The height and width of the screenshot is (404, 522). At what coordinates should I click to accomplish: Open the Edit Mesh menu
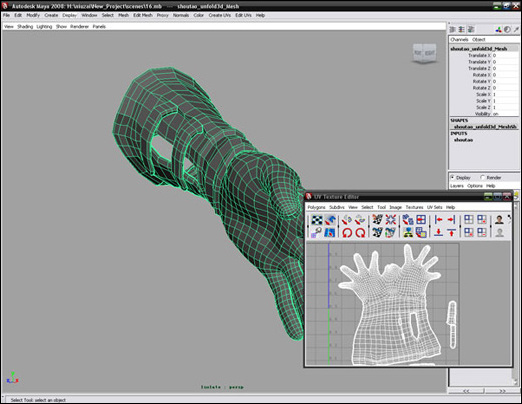tap(143, 15)
